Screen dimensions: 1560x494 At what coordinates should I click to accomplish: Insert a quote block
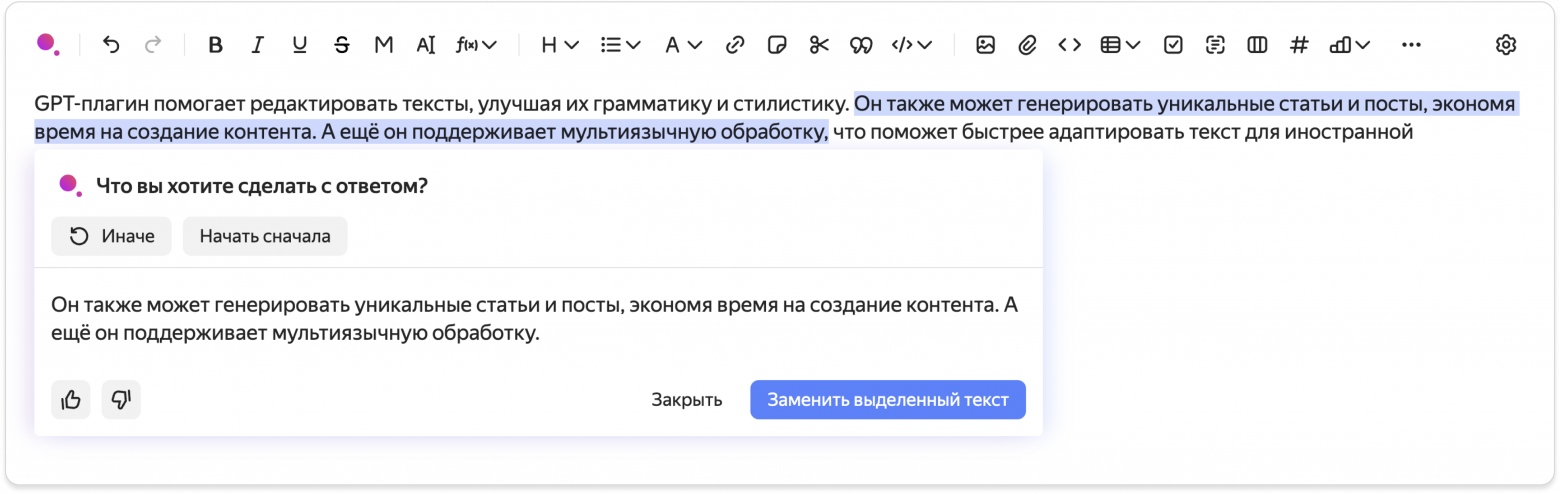pyautogui.click(x=861, y=44)
